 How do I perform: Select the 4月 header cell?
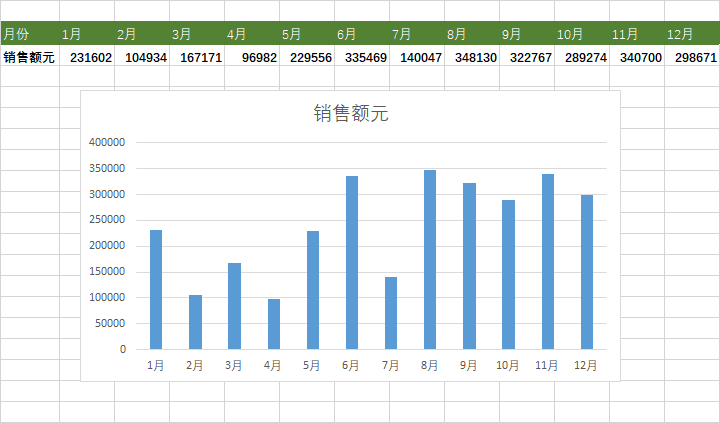pyautogui.click(x=252, y=34)
